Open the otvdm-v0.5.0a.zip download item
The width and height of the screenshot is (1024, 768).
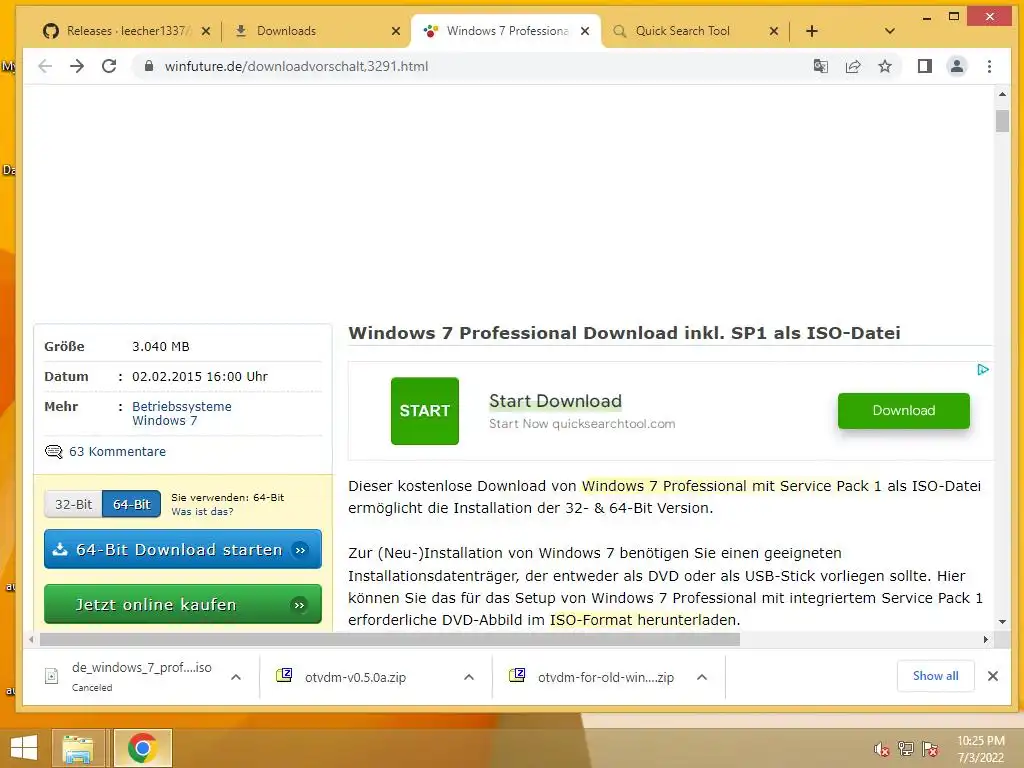click(356, 677)
